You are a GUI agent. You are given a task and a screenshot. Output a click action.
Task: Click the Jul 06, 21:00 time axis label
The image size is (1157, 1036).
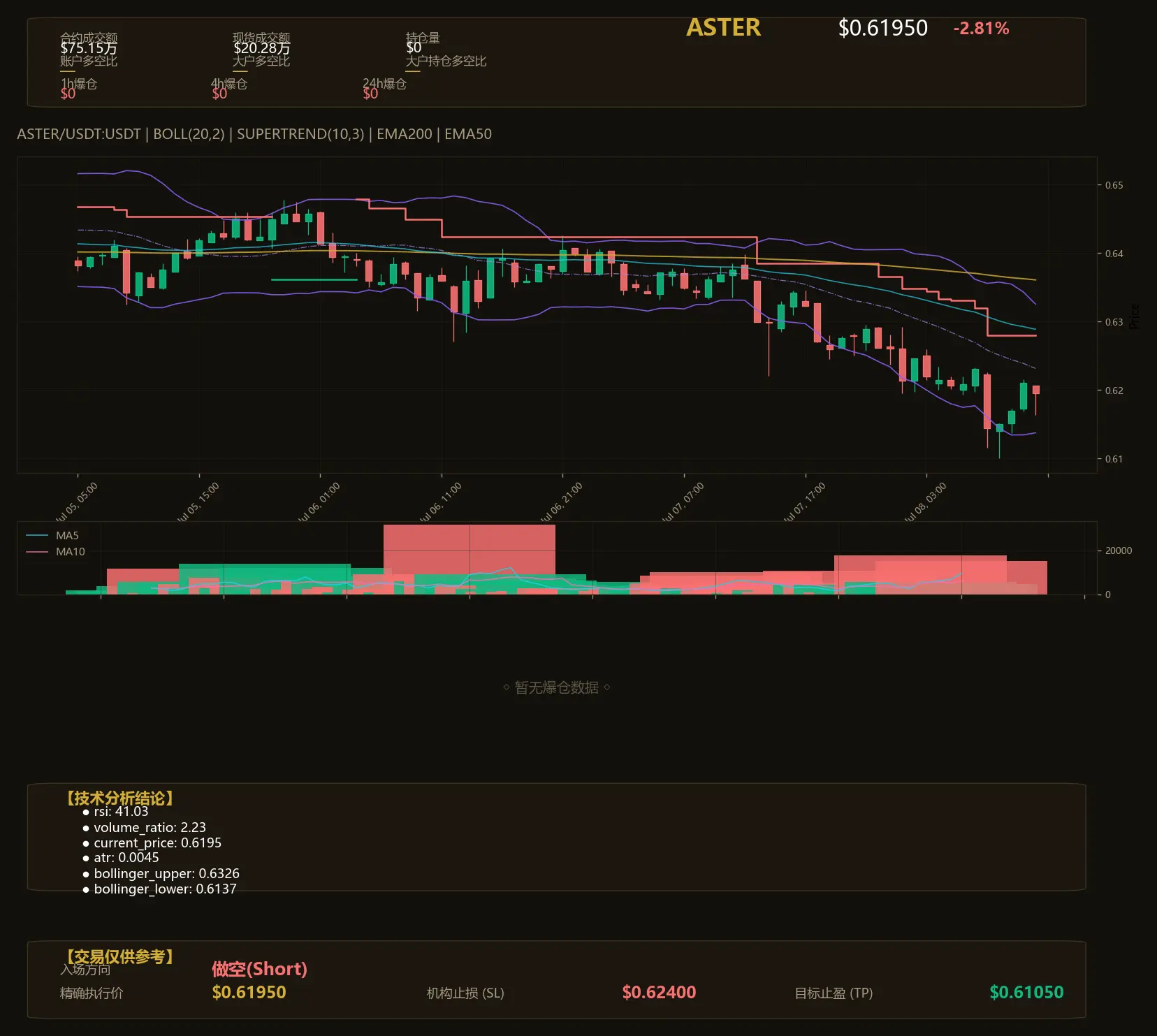coord(562,502)
